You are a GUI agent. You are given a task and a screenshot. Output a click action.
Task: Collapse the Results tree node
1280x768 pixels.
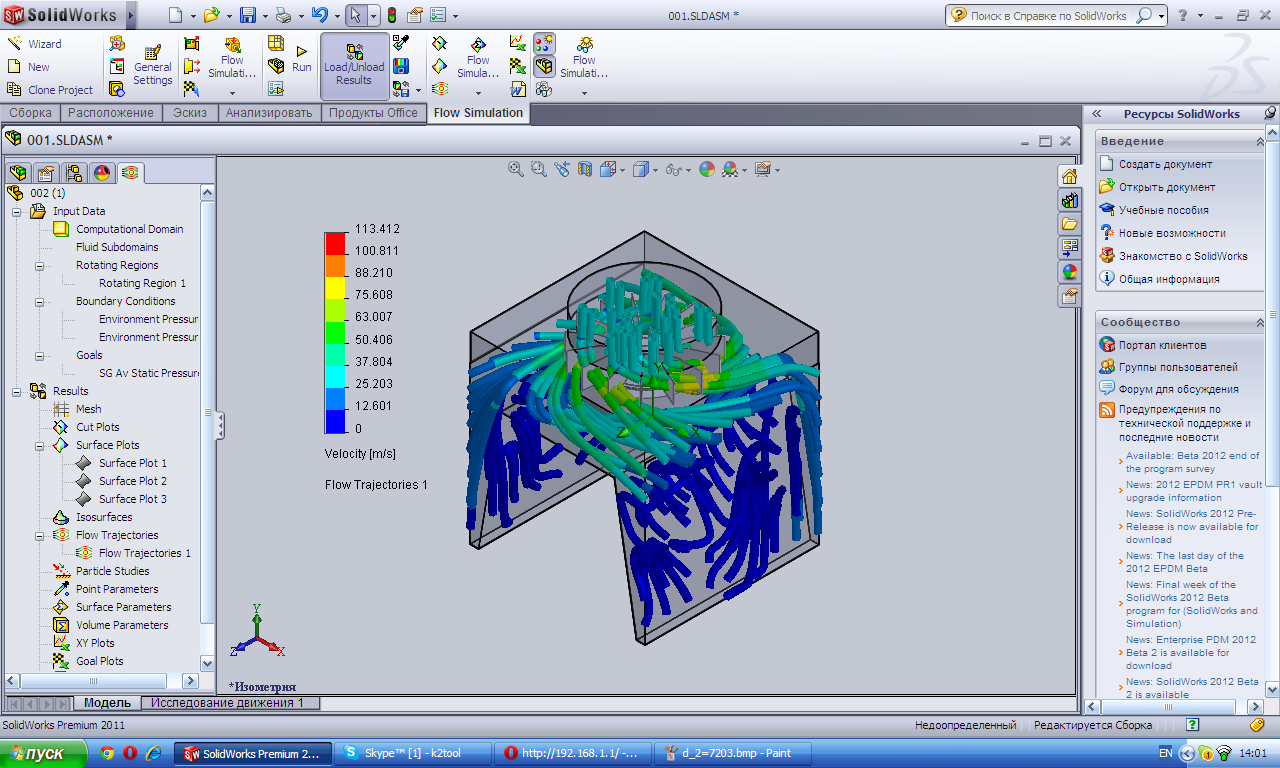pos(17,391)
